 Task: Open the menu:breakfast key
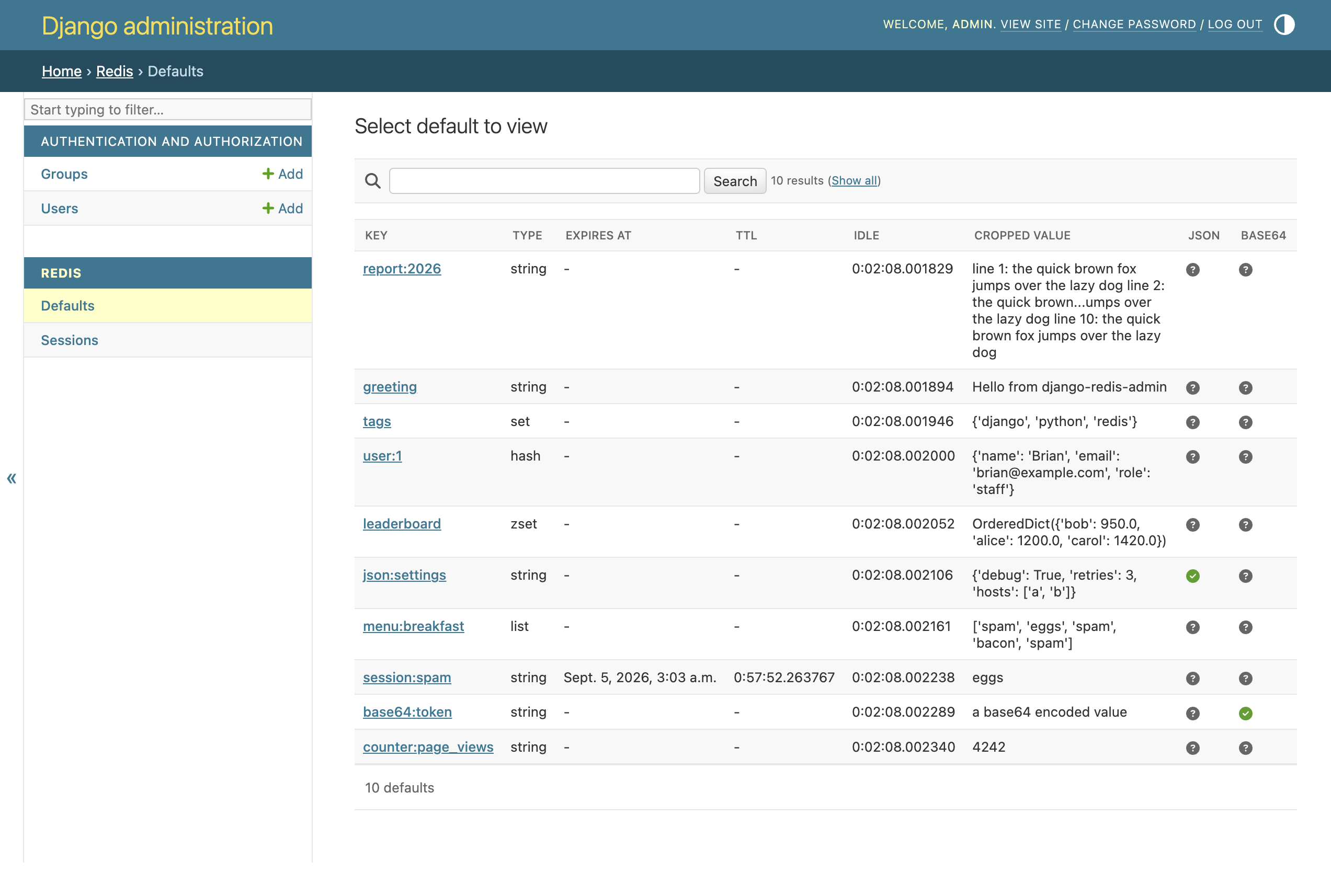tap(413, 626)
